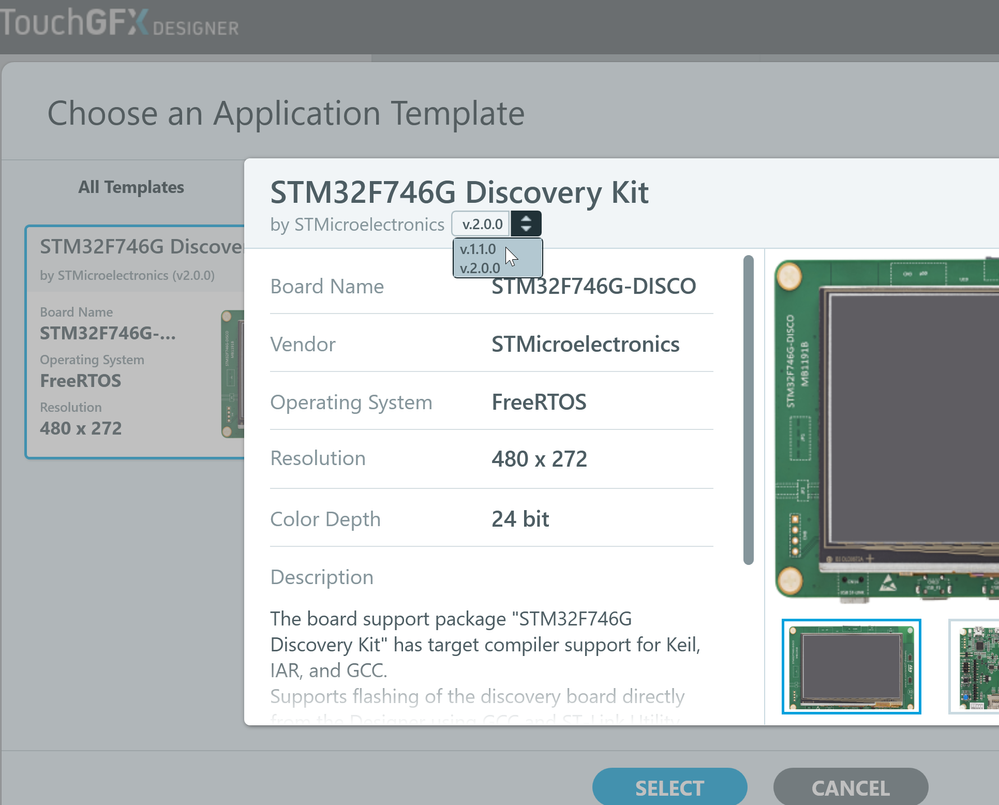Image resolution: width=999 pixels, height=805 pixels.
Task: Click the details panel vertical scrollbar
Action: pyautogui.click(x=749, y=410)
